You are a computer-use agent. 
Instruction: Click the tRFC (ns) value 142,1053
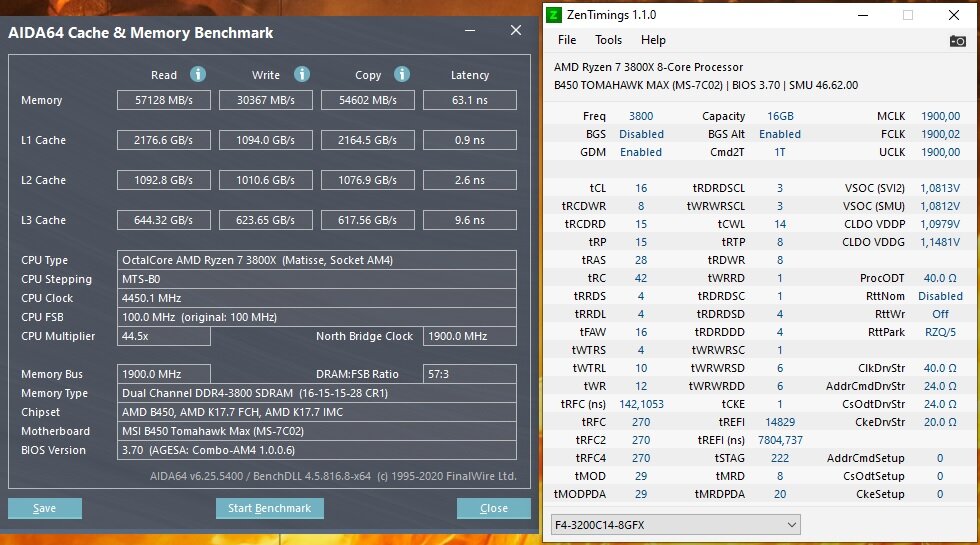tap(641, 404)
